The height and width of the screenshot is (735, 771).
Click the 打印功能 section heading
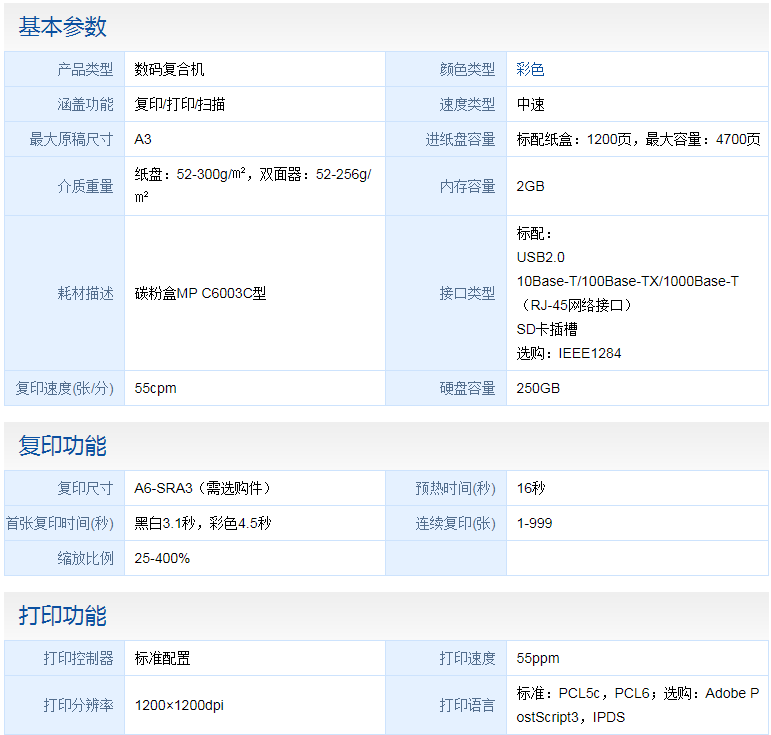coord(62,616)
